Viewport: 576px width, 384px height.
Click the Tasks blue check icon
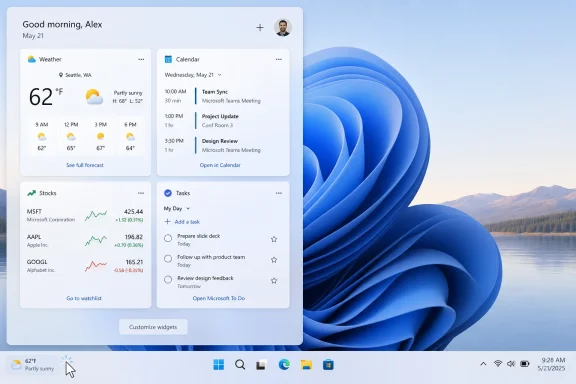pyautogui.click(x=168, y=193)
